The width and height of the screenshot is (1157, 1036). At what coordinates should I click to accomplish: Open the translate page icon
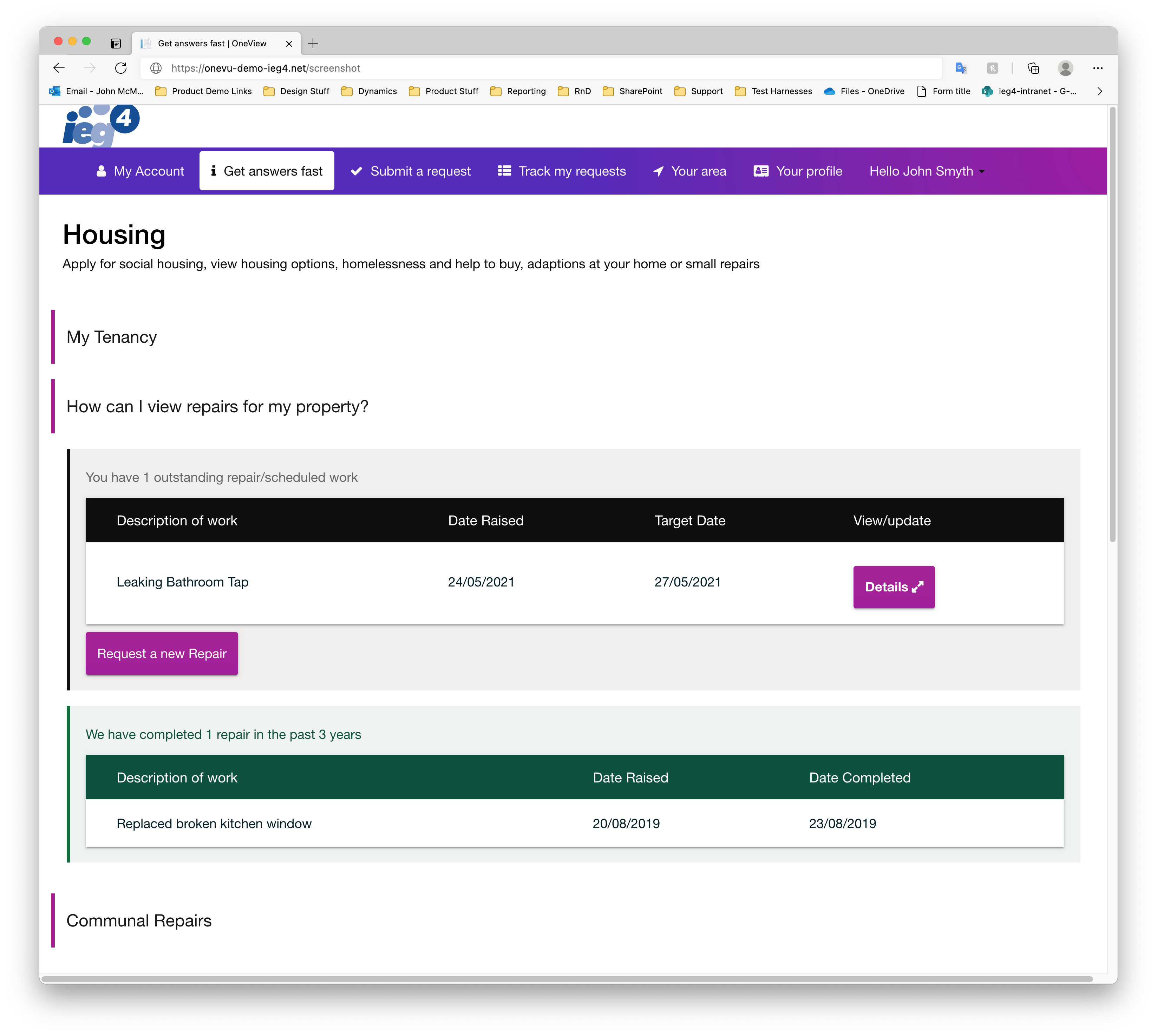tap(961, 68)
